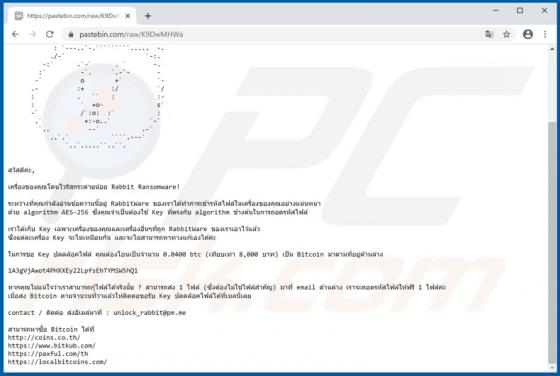This screenshot has width=560, height=376.
Task: Open the user profile avatar menu
Action: pos(528,34)
